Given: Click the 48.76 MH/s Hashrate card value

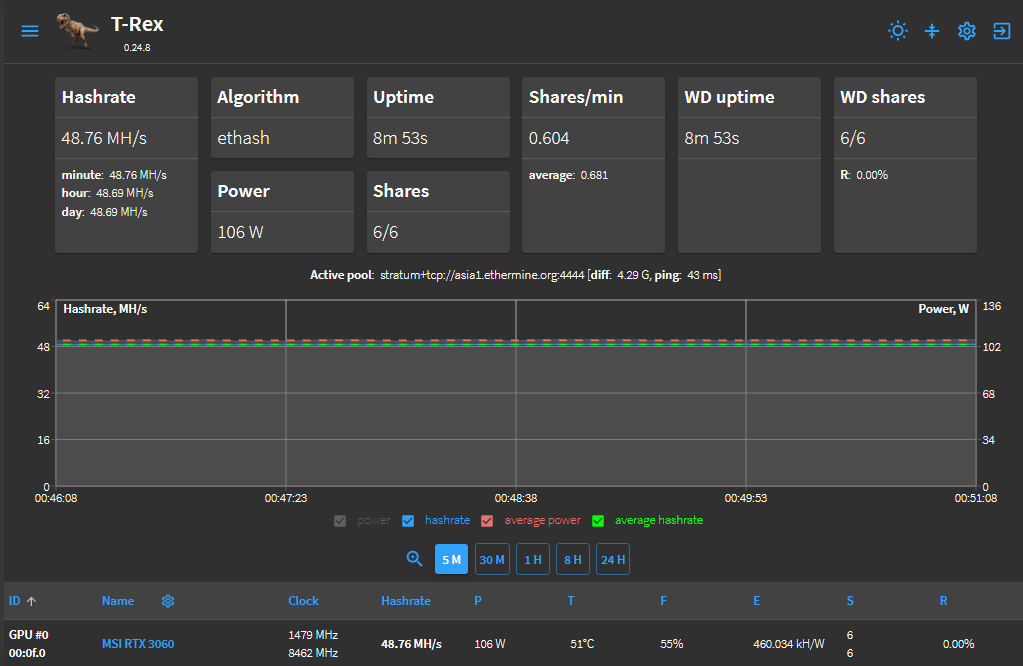Looking at the screenshot, I should tap(104, 138).
